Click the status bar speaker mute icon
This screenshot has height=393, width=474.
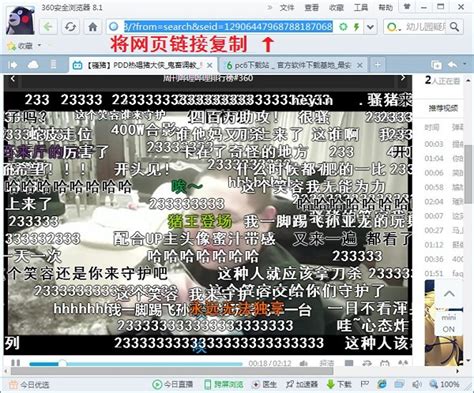pos(417,384)
